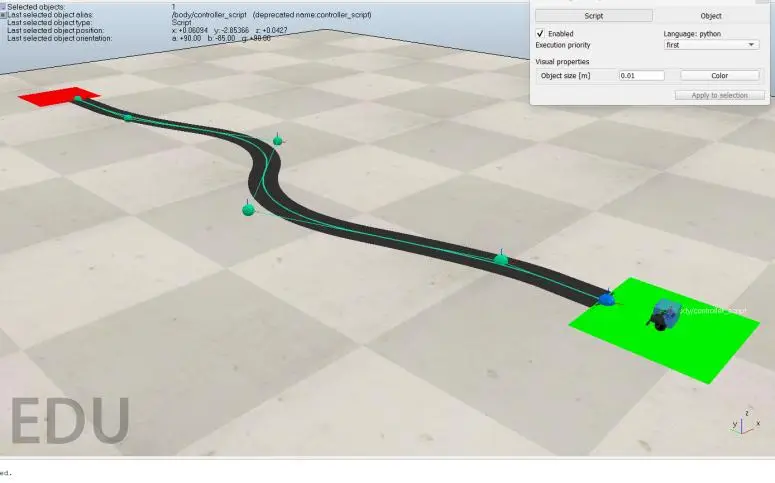Click the Object size field with 0.01

pos(642,76)
